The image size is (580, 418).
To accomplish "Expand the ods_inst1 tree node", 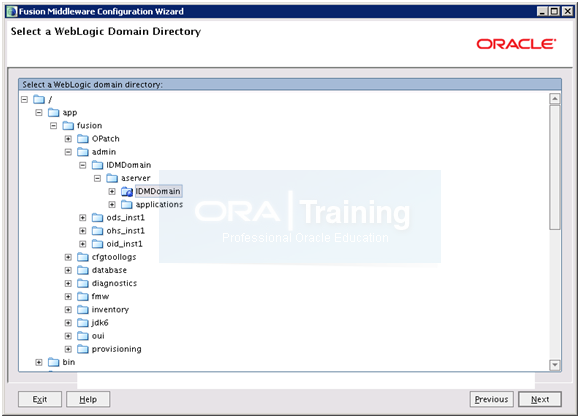I will click(x=83, y=218).
